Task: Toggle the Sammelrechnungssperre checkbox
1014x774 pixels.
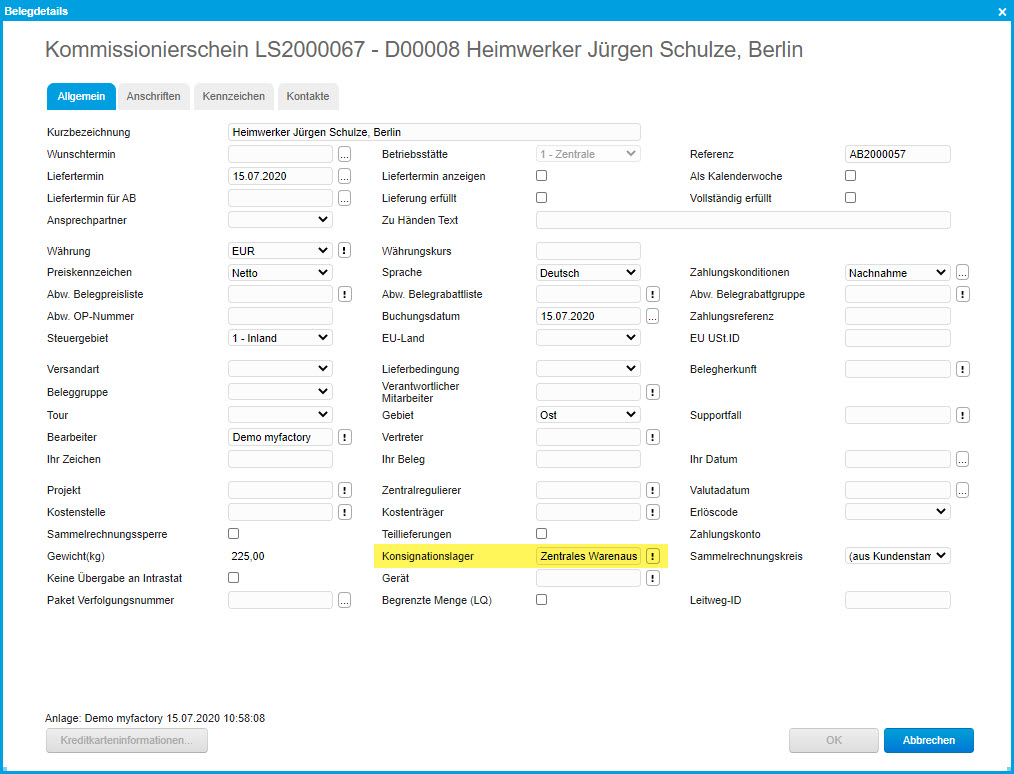Action: (234, 534)
